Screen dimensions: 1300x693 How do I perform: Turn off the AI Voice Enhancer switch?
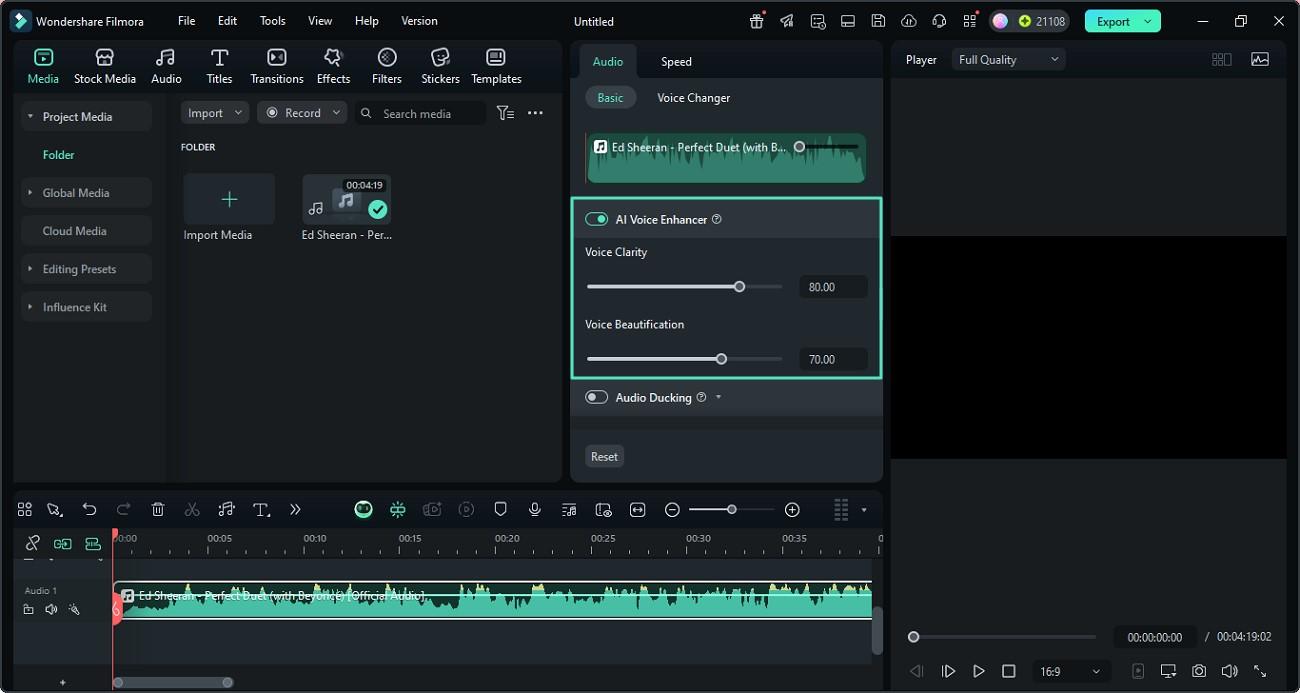point(597,219)
